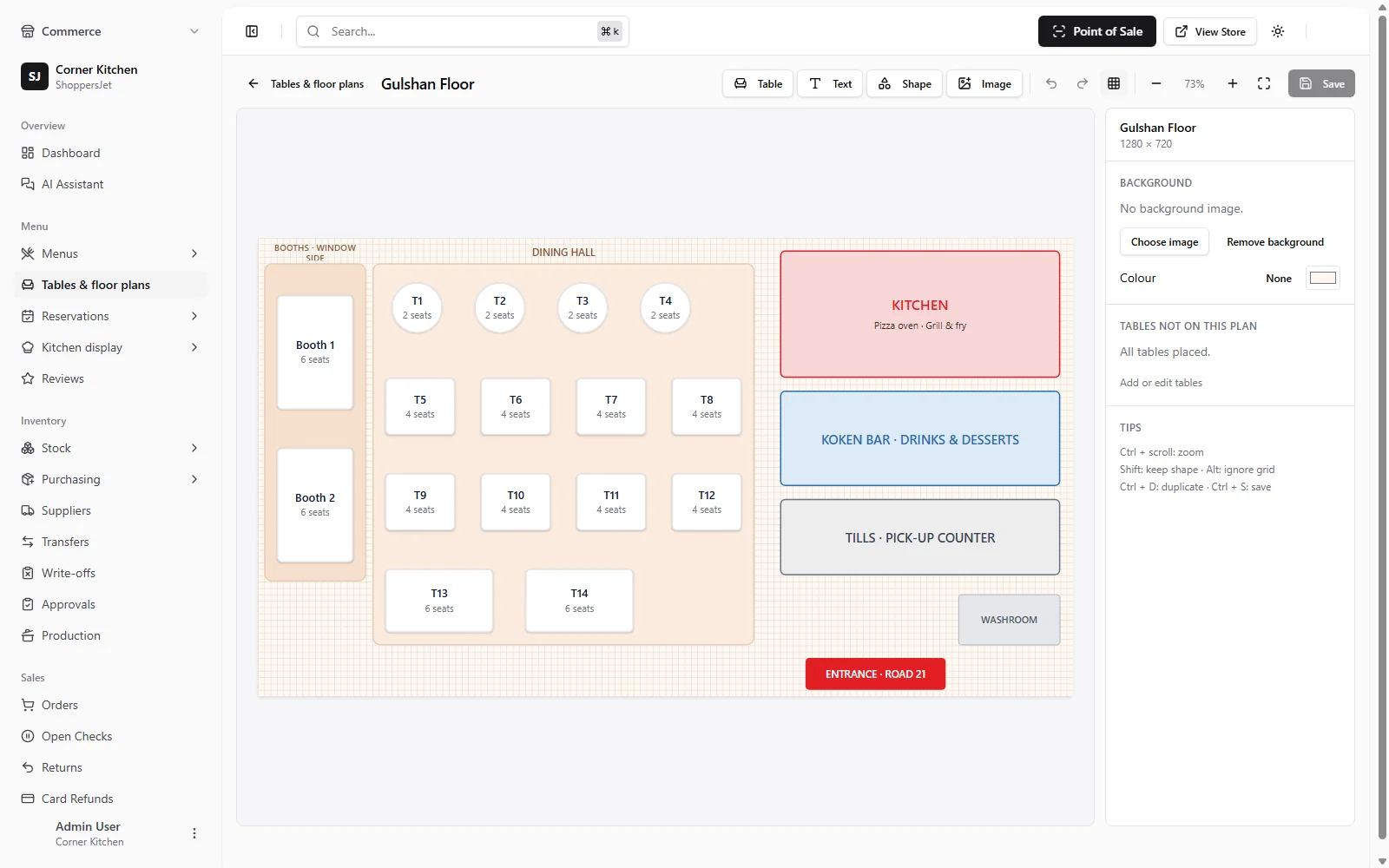Viewport: 1389px width, 868px height.
Task: Add a Shape element
Action: pyautogui.click(x=905, y=83)
